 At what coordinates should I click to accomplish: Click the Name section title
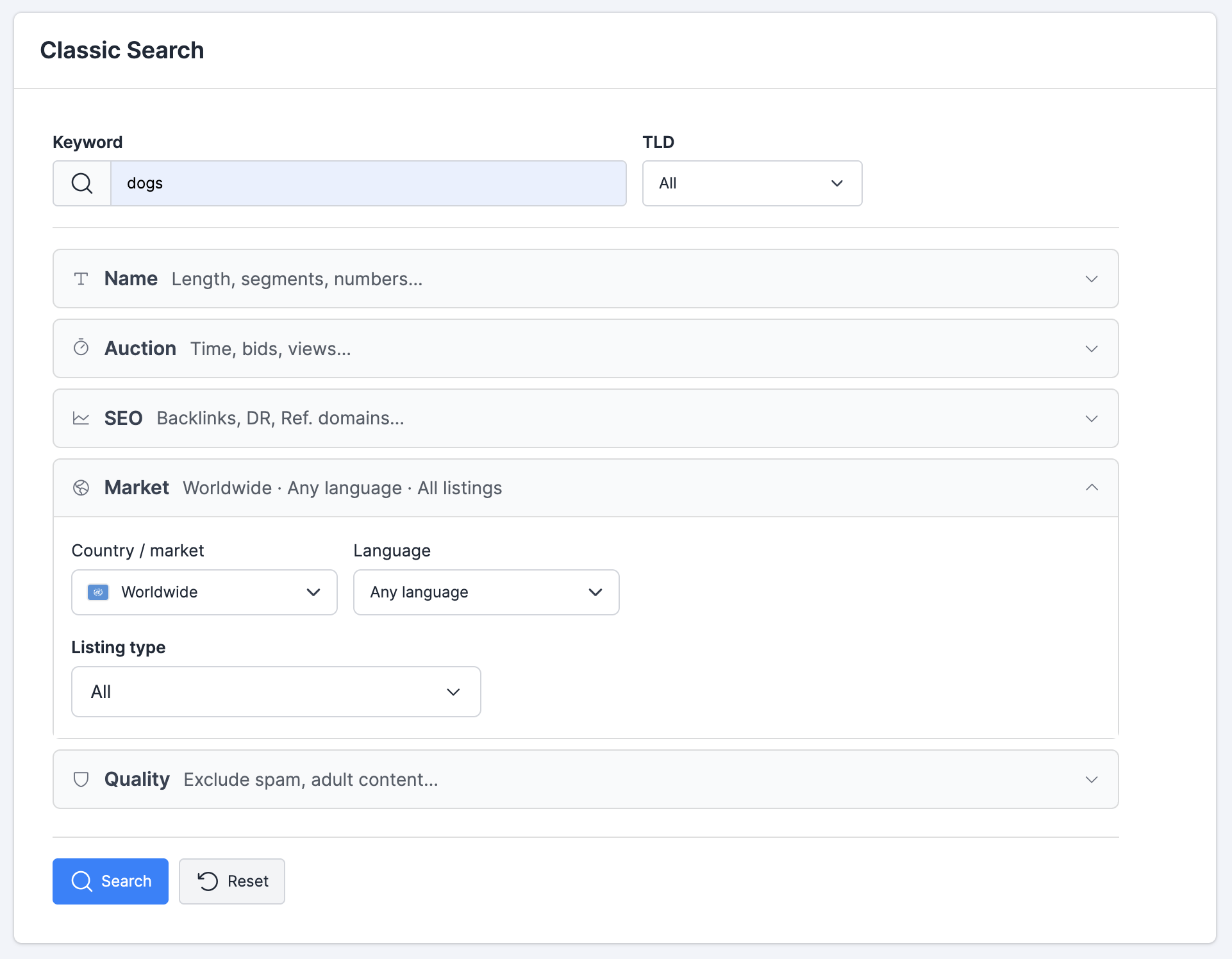131,279
